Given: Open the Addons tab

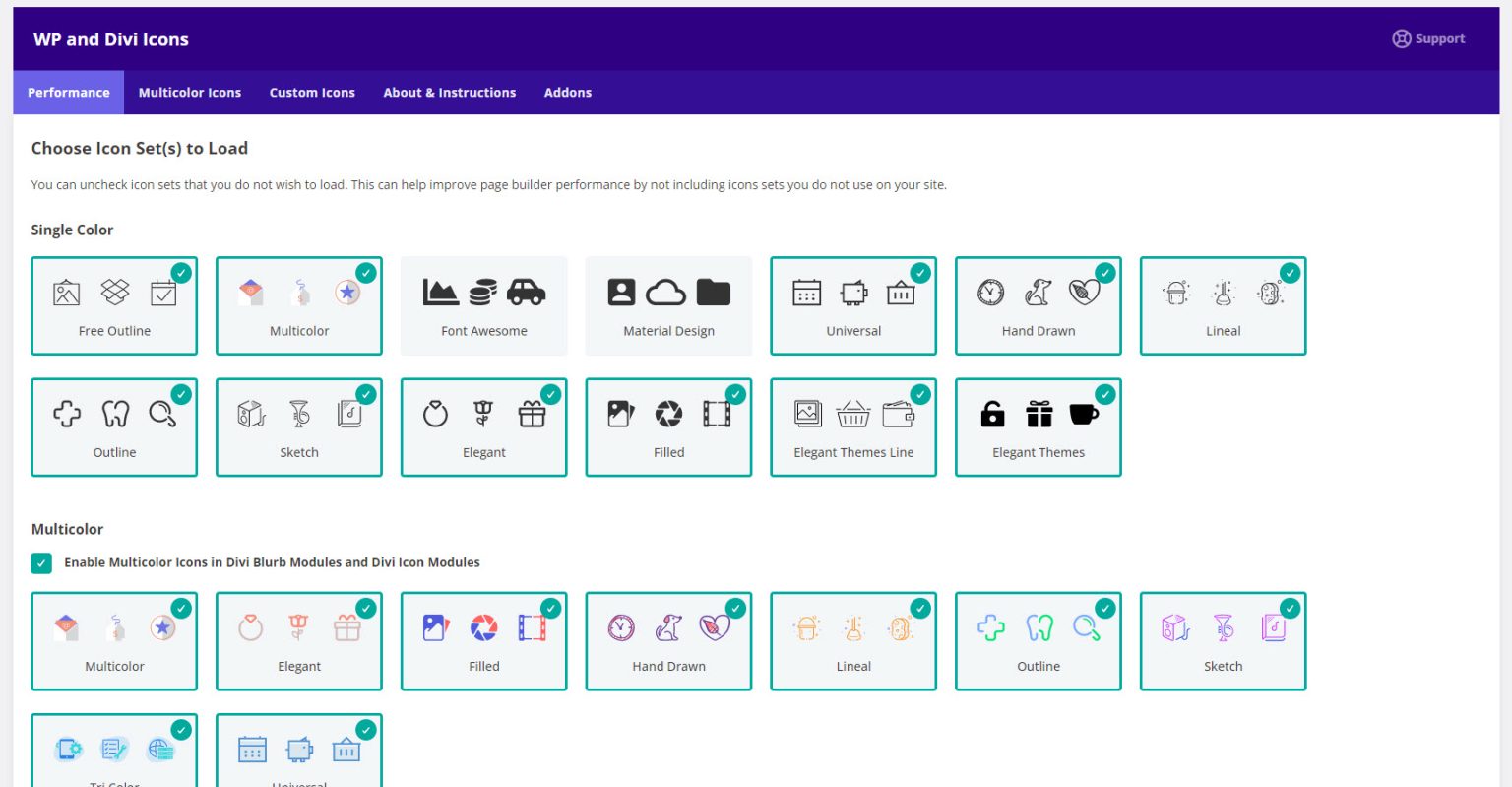Looking at the screenshot, I should (x=568, y=92).
